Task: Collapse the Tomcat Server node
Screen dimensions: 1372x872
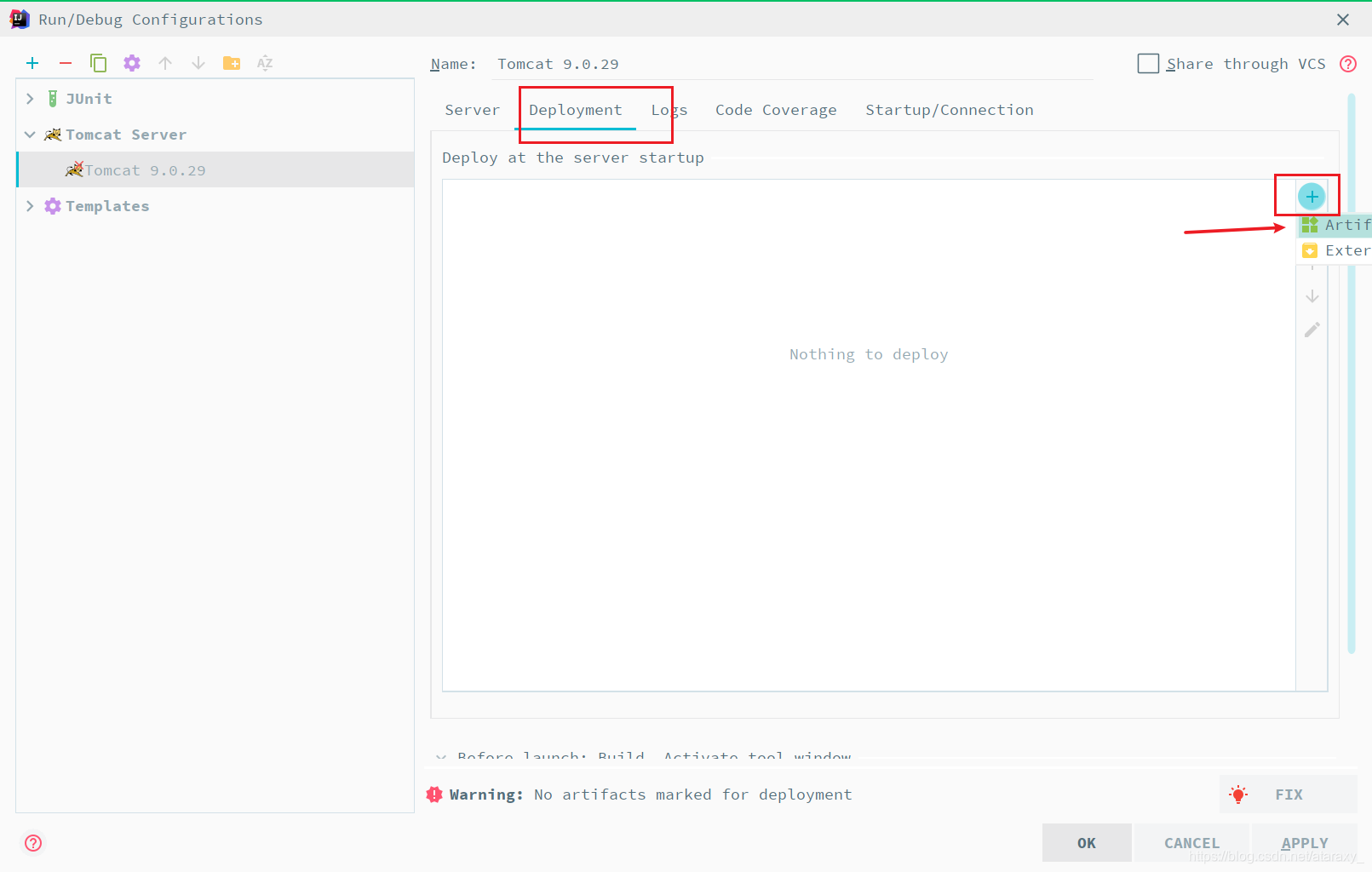Action: click(x=30, y=135)
